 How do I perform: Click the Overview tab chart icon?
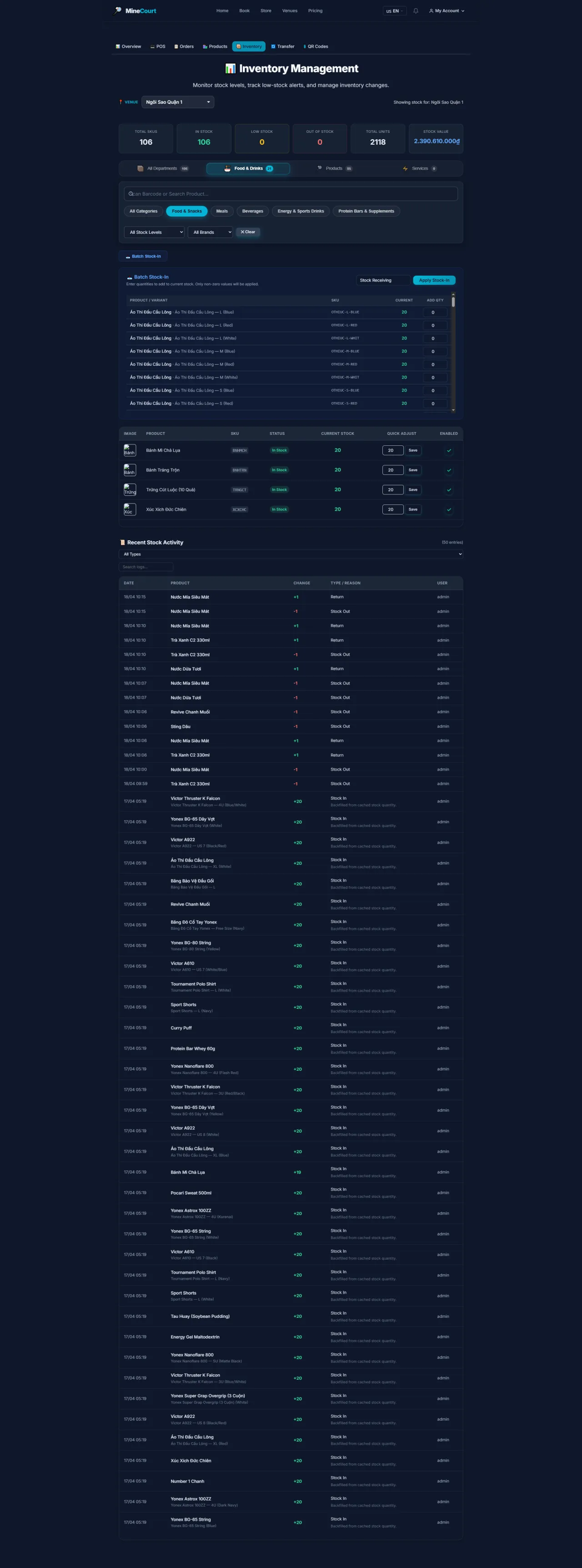[x=118, y=46]
